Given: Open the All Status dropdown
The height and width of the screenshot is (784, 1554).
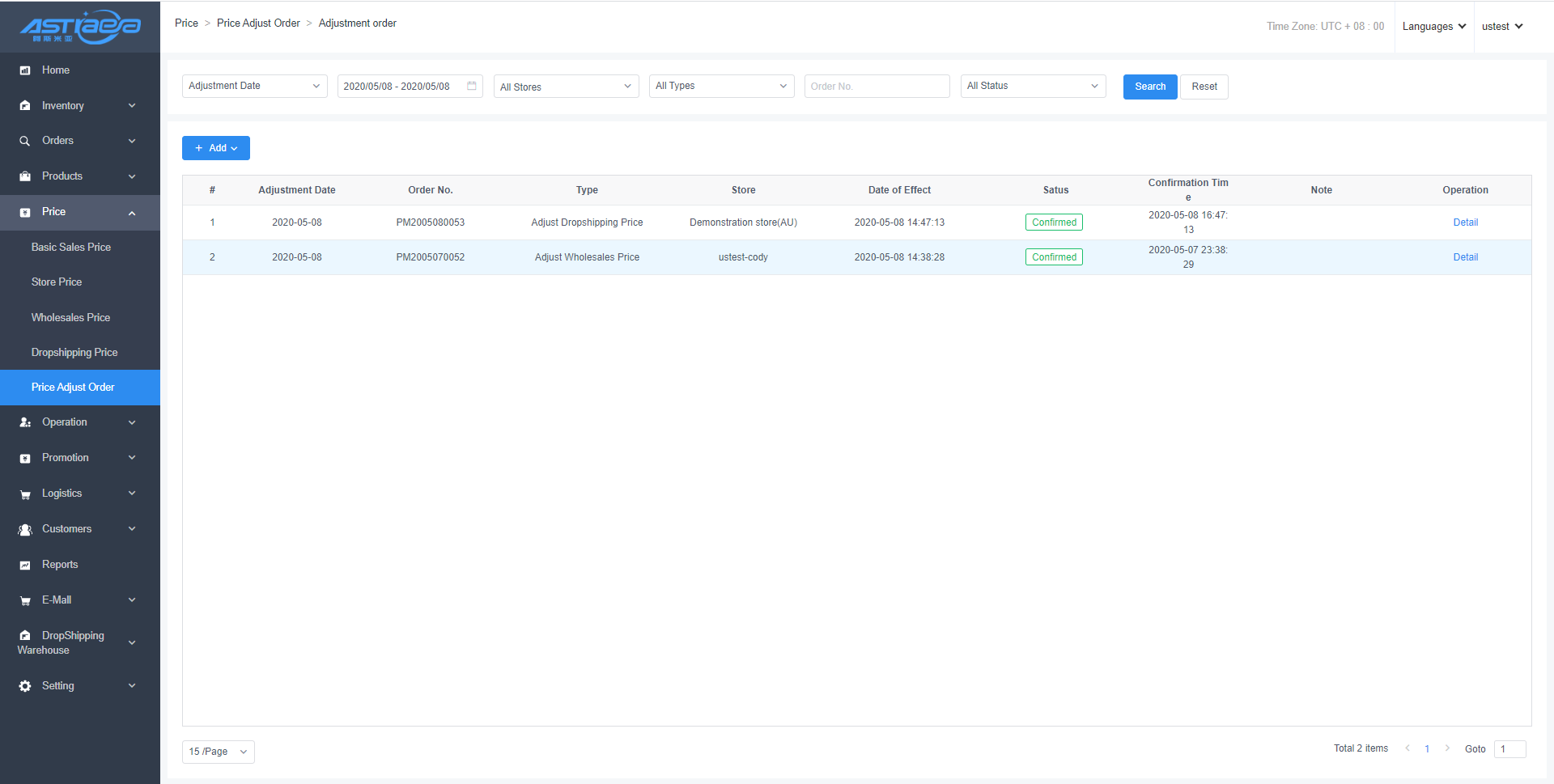Looking at the screenshot, I should pos(1032,86).
